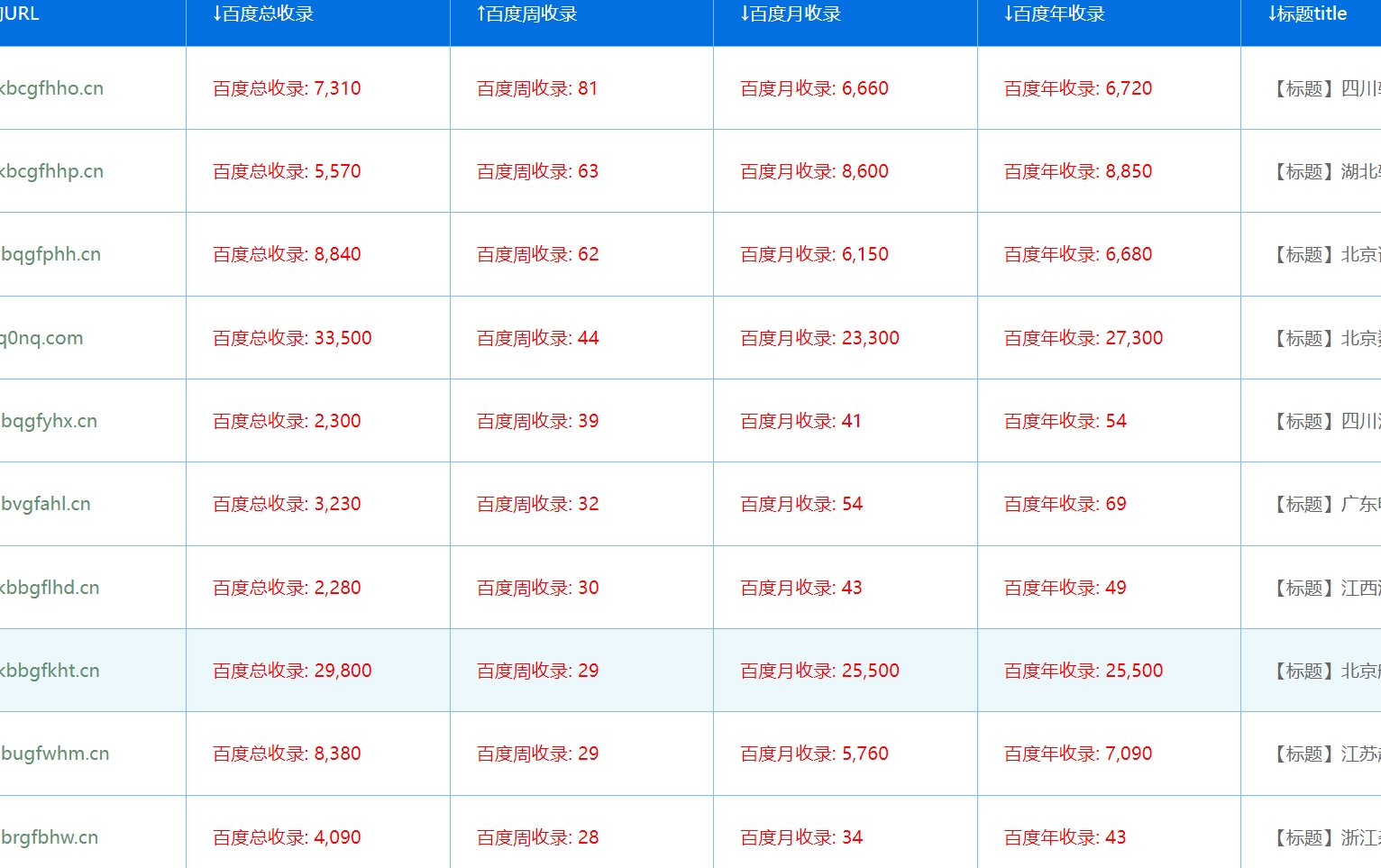Sort by 百度年收录 column header
Image resolution: width=1381 pixels, height=868 pixels.
click(1055, 14)
